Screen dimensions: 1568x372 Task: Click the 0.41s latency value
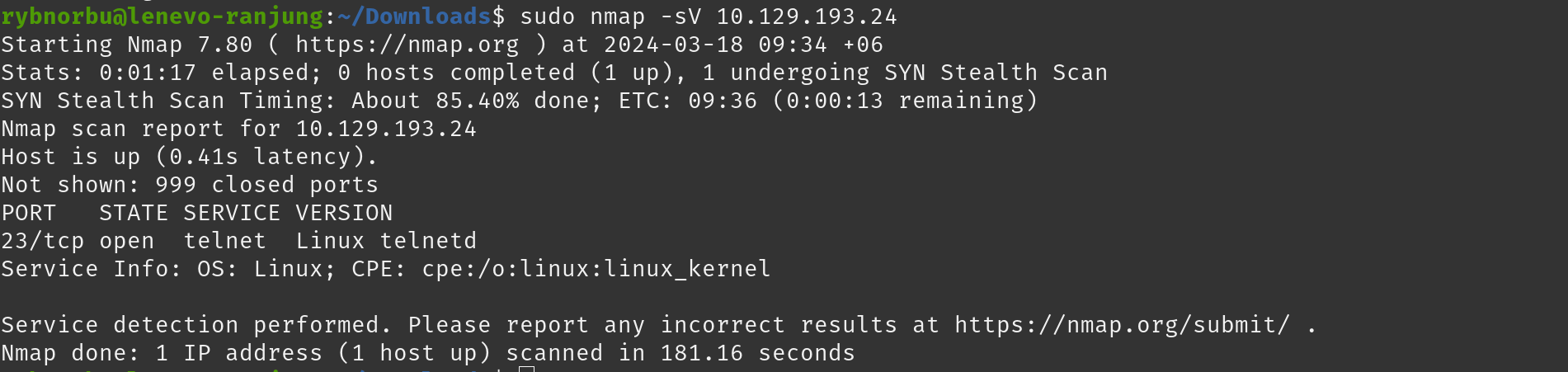coord(204,157)
